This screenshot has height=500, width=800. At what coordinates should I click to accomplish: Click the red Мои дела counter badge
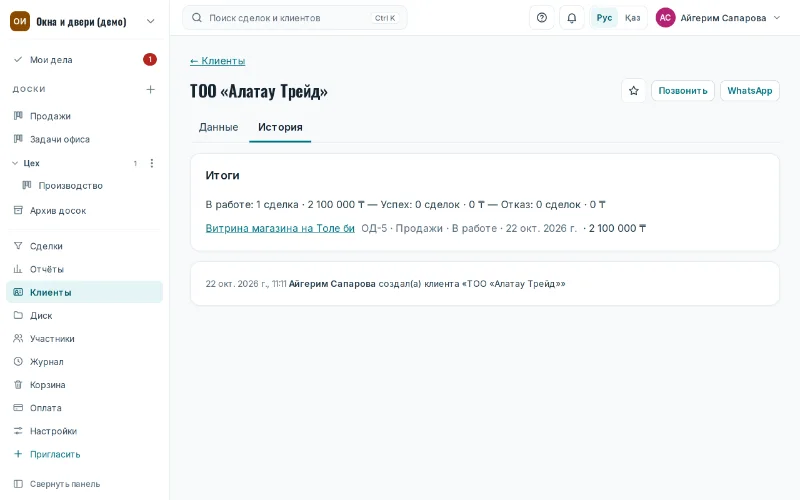150,60
